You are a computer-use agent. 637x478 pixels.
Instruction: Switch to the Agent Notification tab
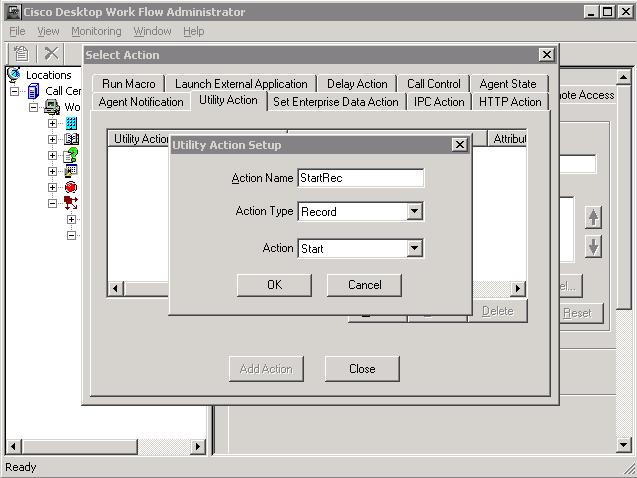141,102
